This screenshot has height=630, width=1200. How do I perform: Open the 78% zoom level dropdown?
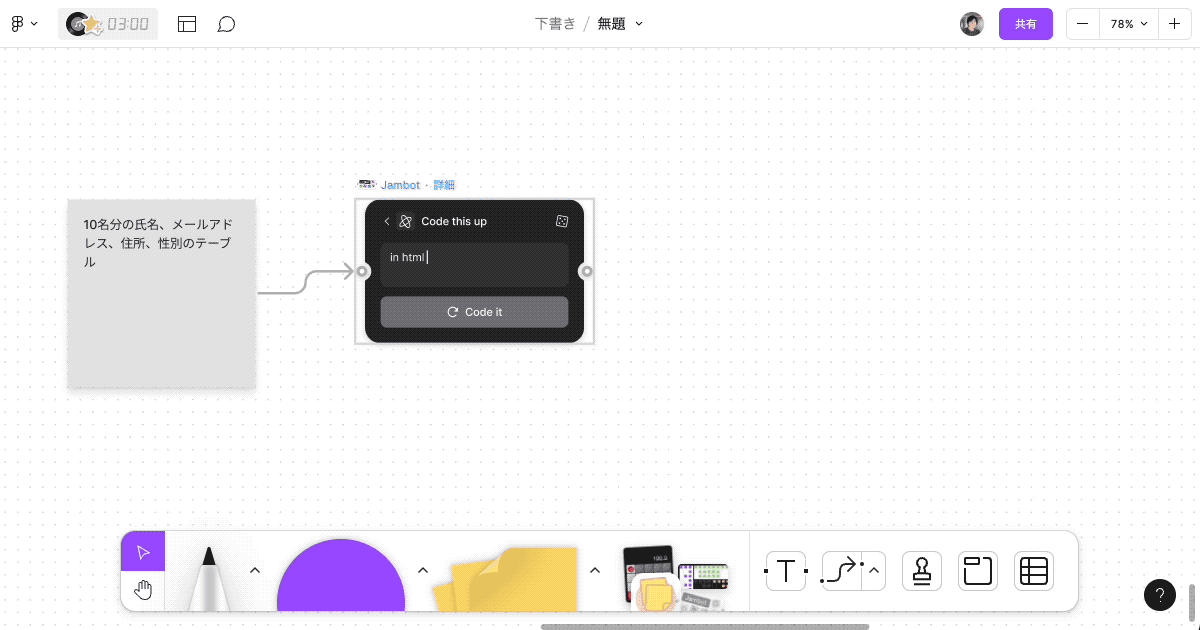click(1129, 23)
